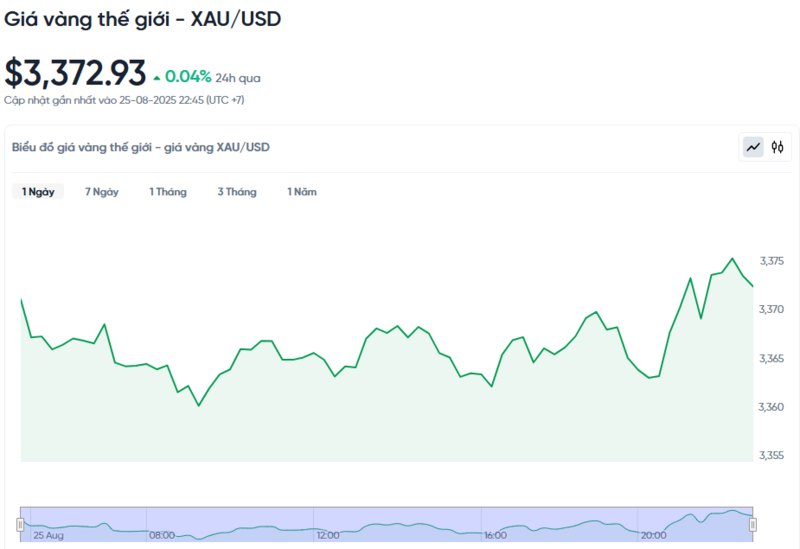The image size is (800, 549).
Task: Click the right handle of the range navigator
Action: pyautogui.click(x=753, y=524)
